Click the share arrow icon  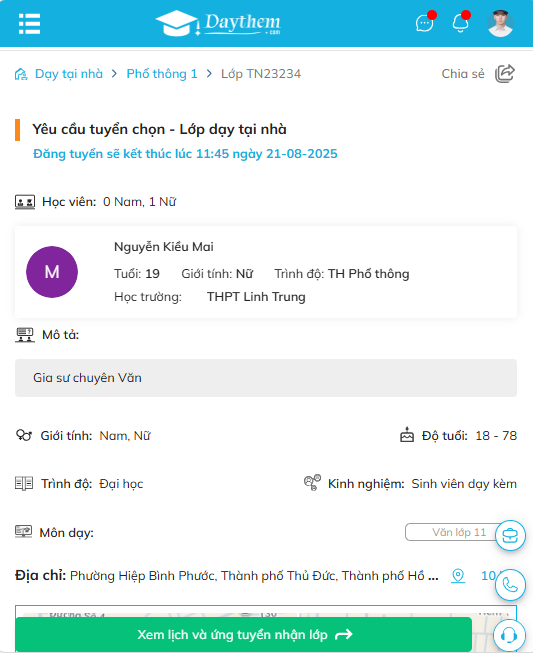(505, 74)
